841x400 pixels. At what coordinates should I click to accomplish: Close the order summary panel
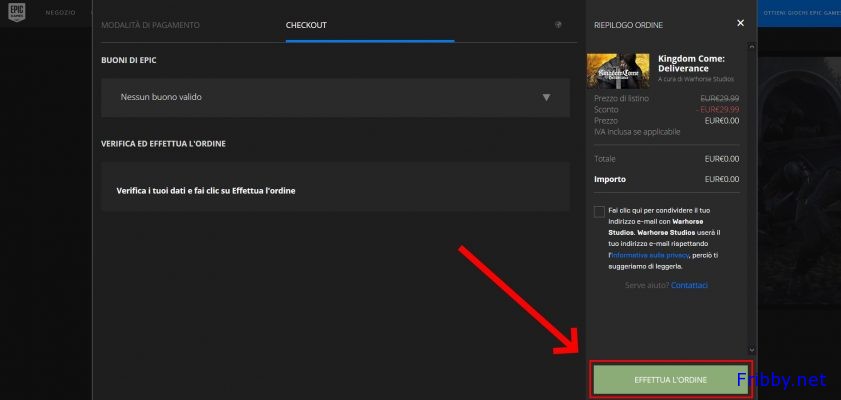(x=740, y=23)
